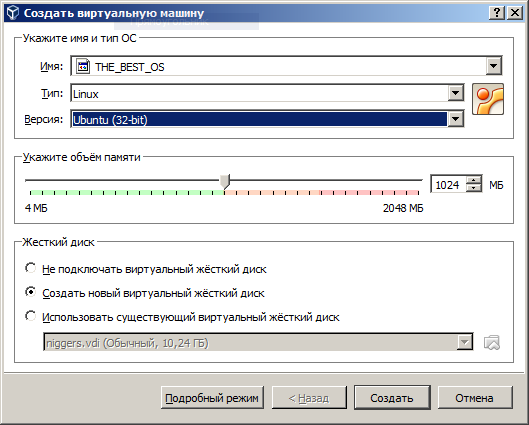Expand the Версия Ubuntu (32-bit) dropdown
Screen dimensions: 529x425
click(x=455, y=119)
